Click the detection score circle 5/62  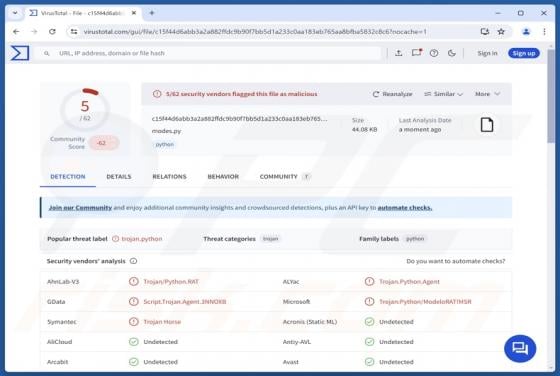85,109
